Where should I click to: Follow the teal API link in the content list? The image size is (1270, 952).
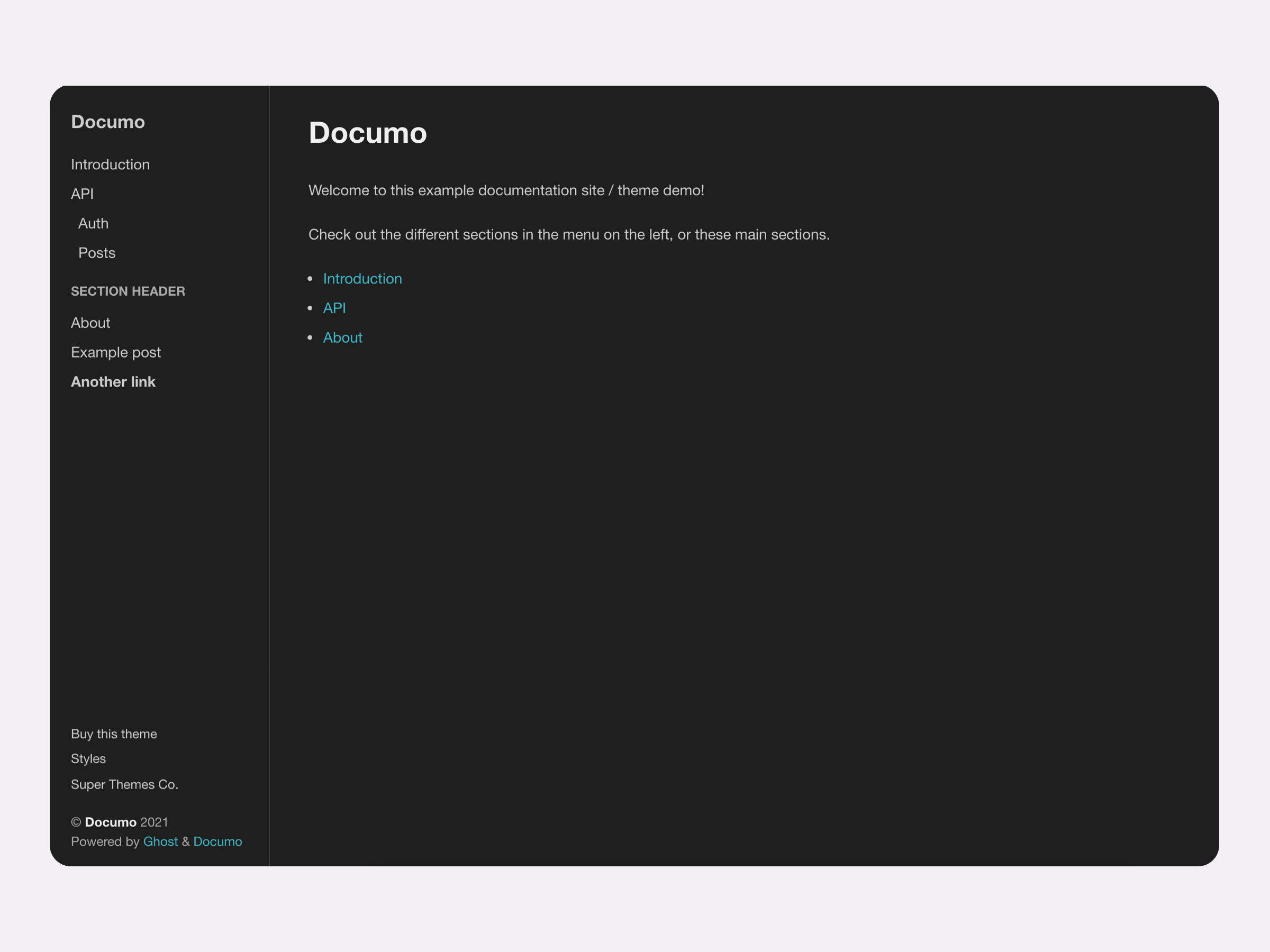(334, 308)
